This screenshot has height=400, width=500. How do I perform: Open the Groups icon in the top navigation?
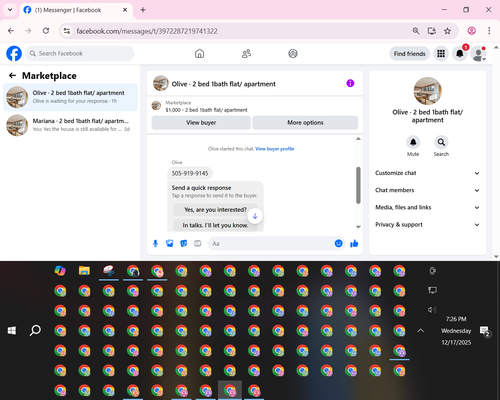click(293, 53)
